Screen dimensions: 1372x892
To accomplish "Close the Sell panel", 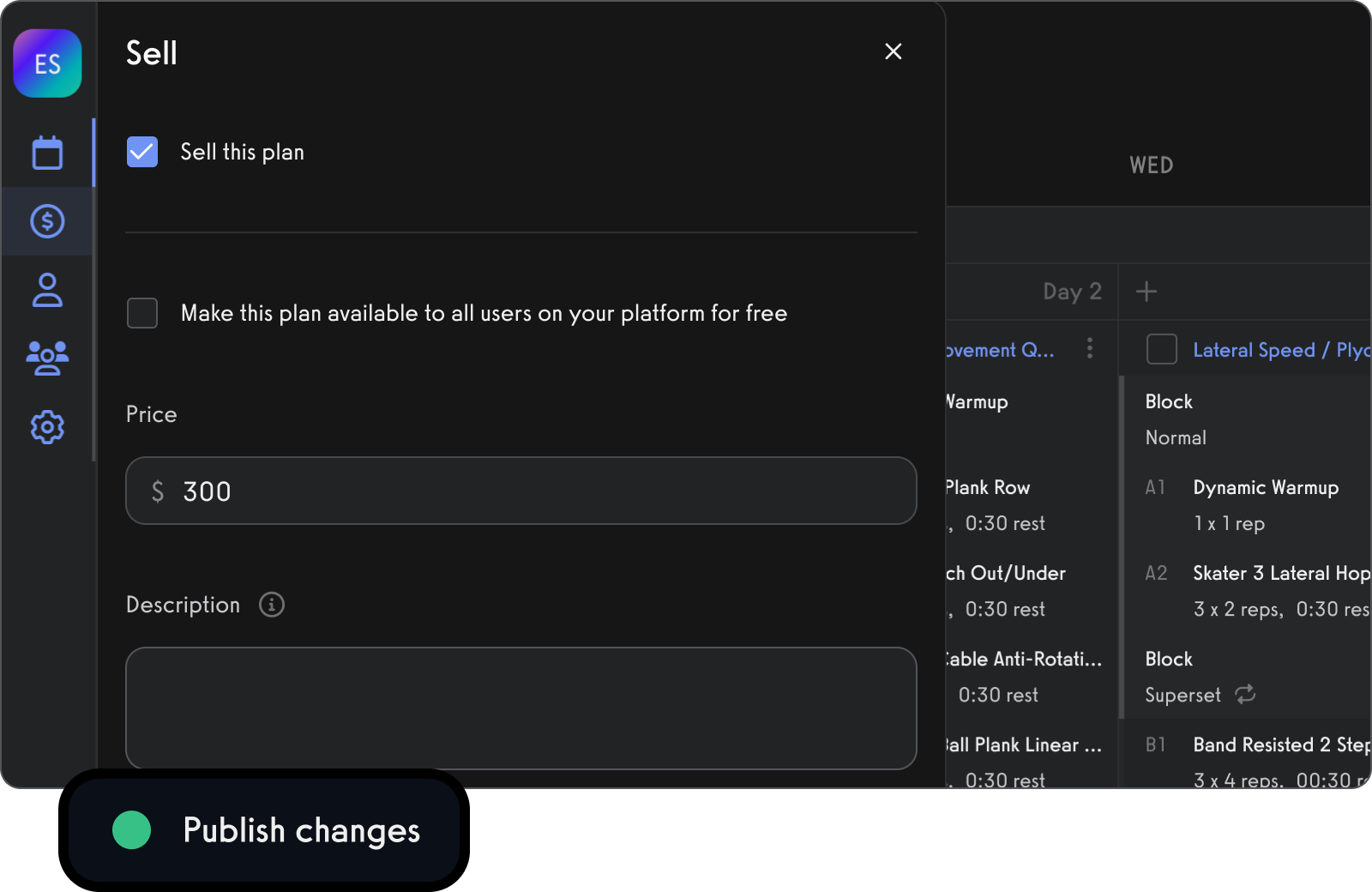I will [894, 51].
